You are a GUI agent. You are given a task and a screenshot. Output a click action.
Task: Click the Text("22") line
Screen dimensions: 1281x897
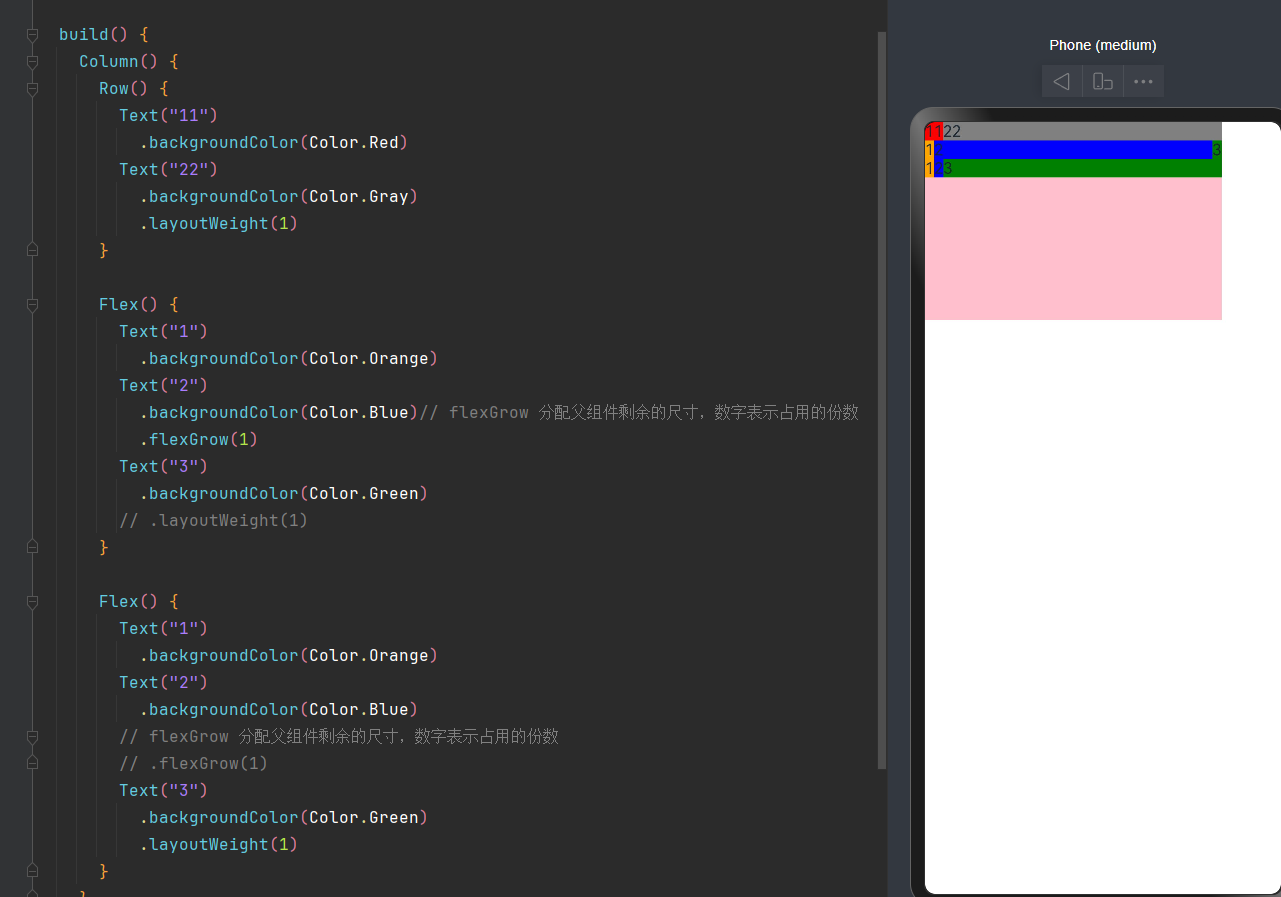pos(168,170)
